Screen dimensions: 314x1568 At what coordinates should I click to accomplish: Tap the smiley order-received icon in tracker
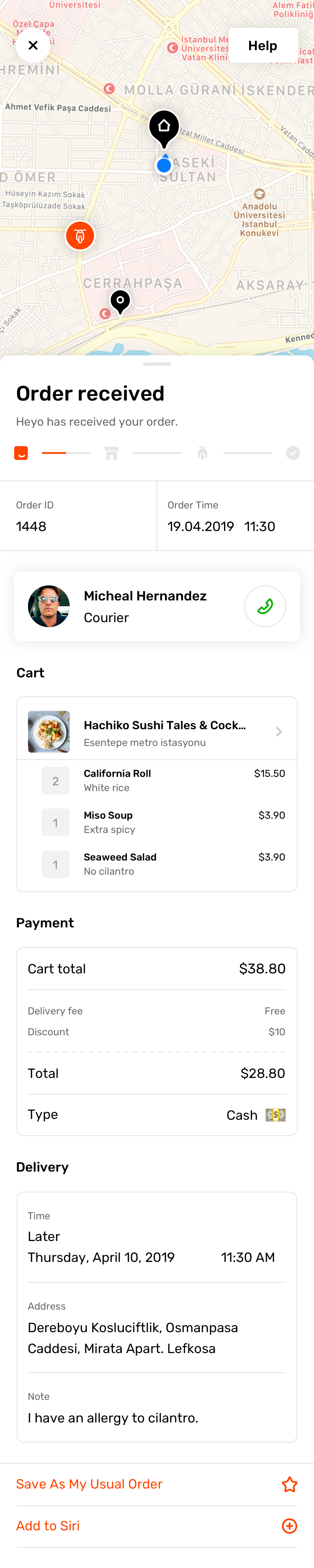coord(21,453)
